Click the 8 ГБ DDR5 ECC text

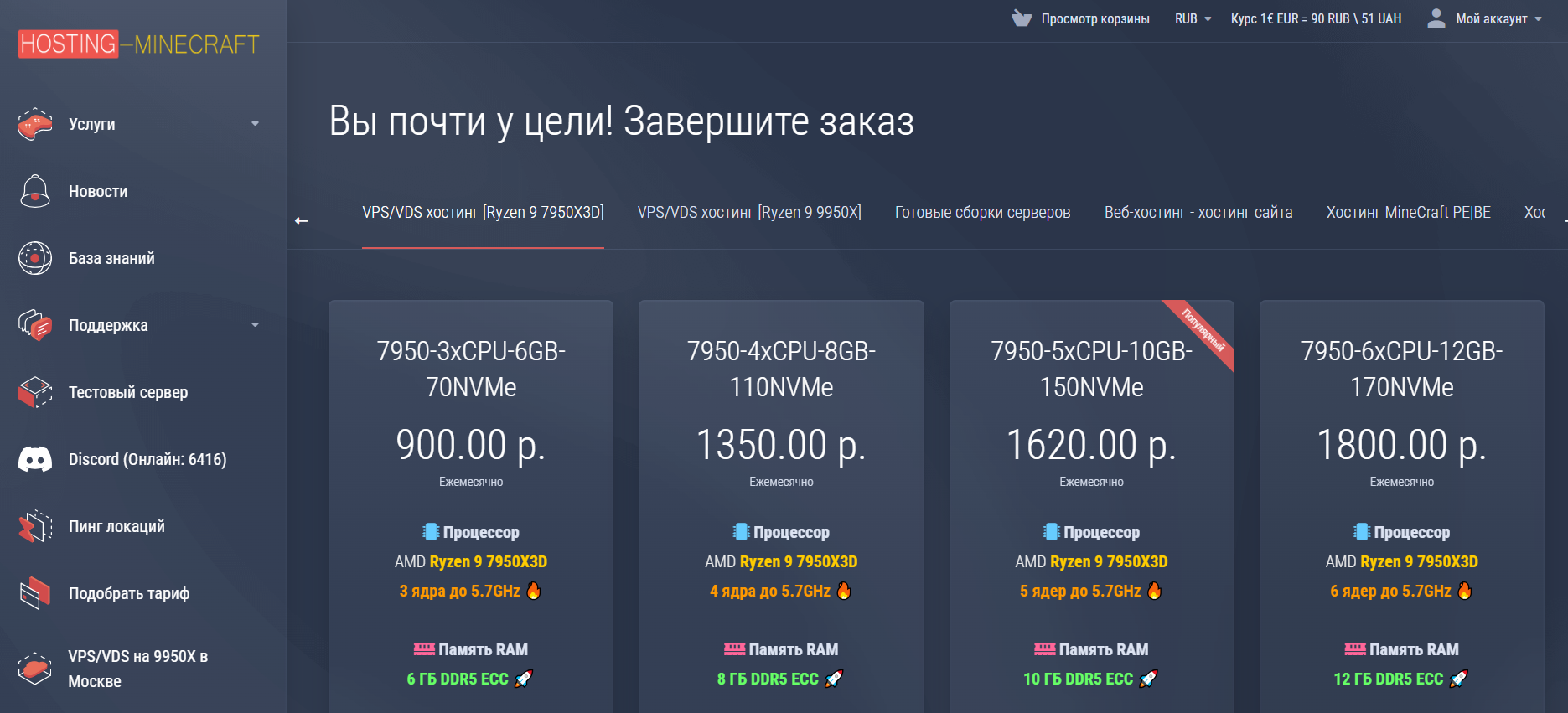point(768,679)
